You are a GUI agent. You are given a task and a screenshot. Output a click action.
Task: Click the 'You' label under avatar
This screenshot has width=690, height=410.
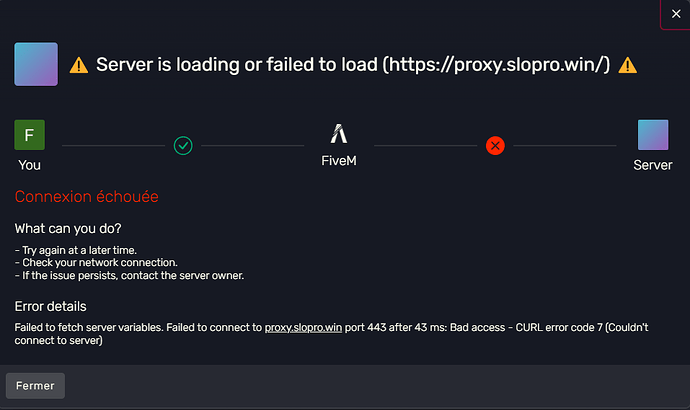coord(29,165)
